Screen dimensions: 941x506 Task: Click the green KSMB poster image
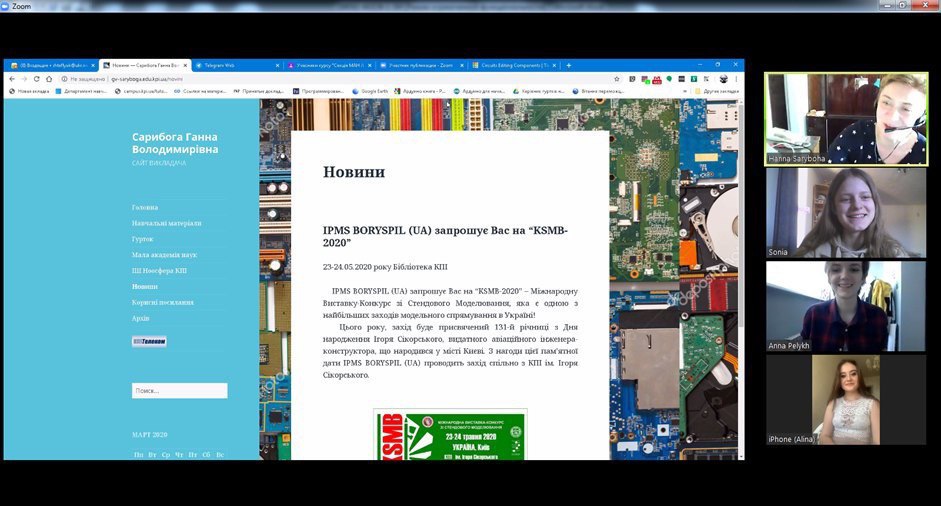(450, 435)
